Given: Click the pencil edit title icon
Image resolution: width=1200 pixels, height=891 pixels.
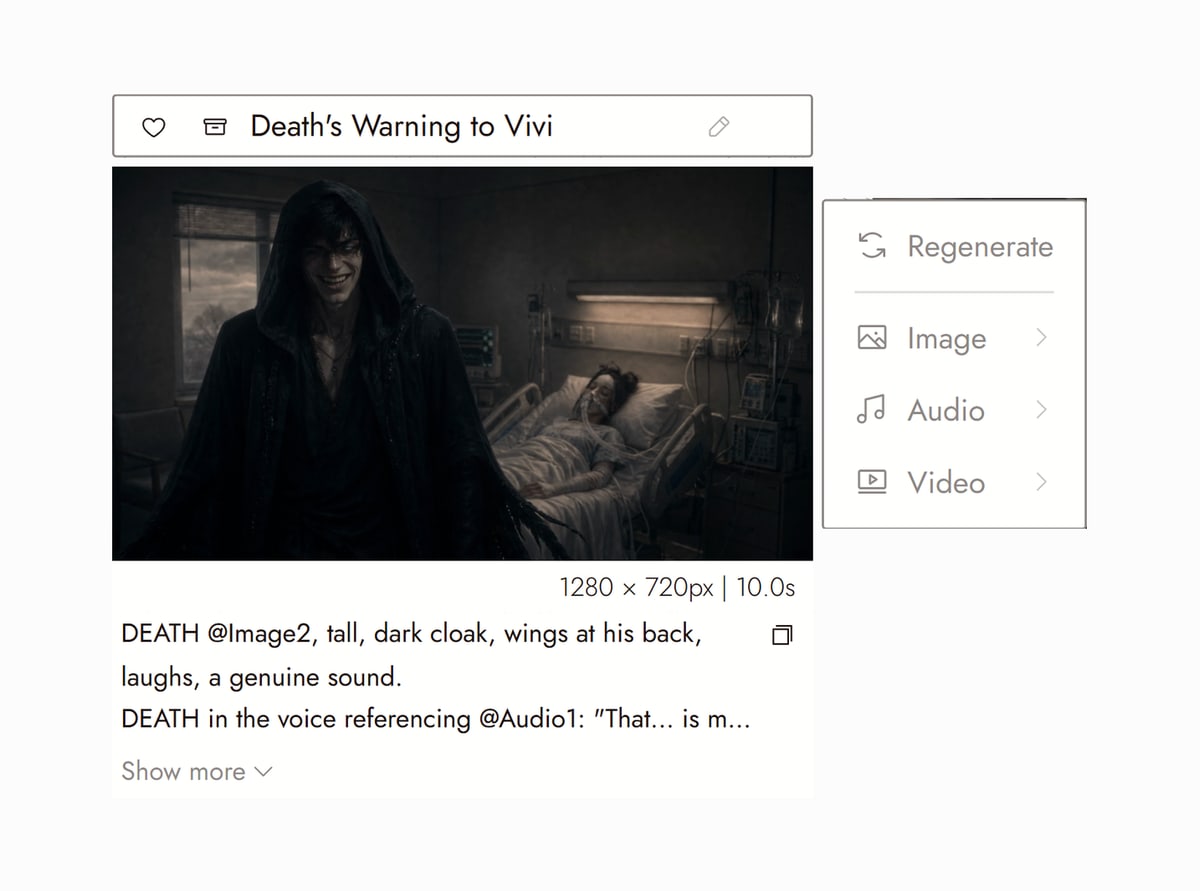Looking at the screenshot, I should 718,127.
